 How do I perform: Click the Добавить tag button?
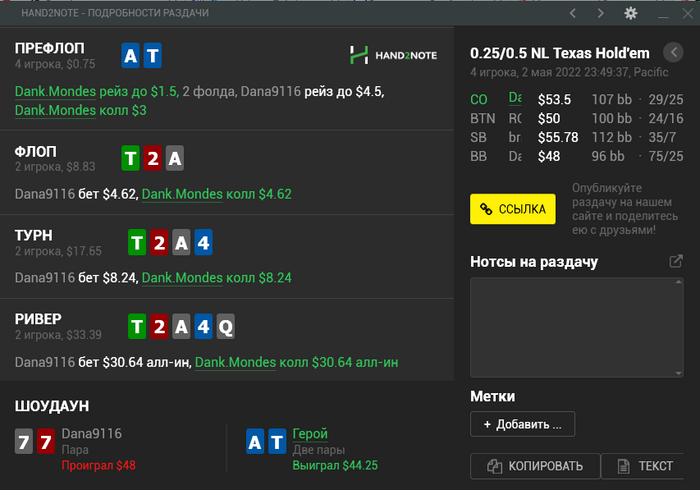[522, 424]
